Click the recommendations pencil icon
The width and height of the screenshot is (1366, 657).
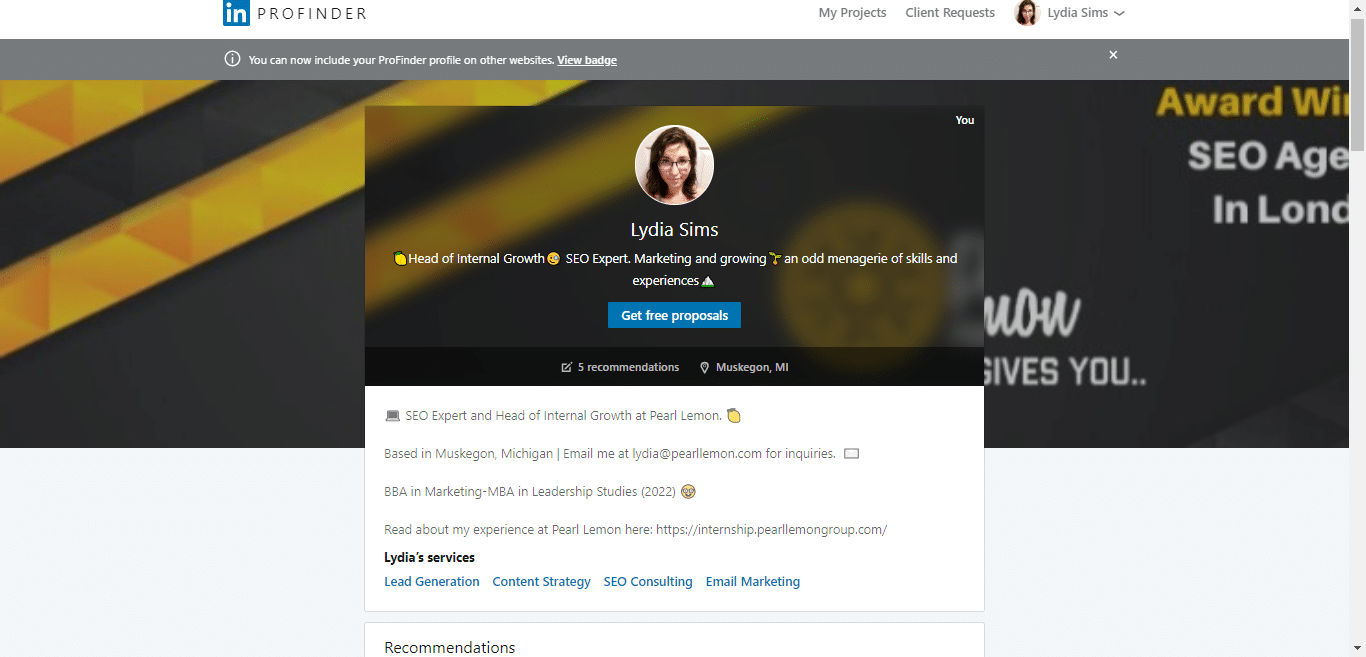click(567, 367)
